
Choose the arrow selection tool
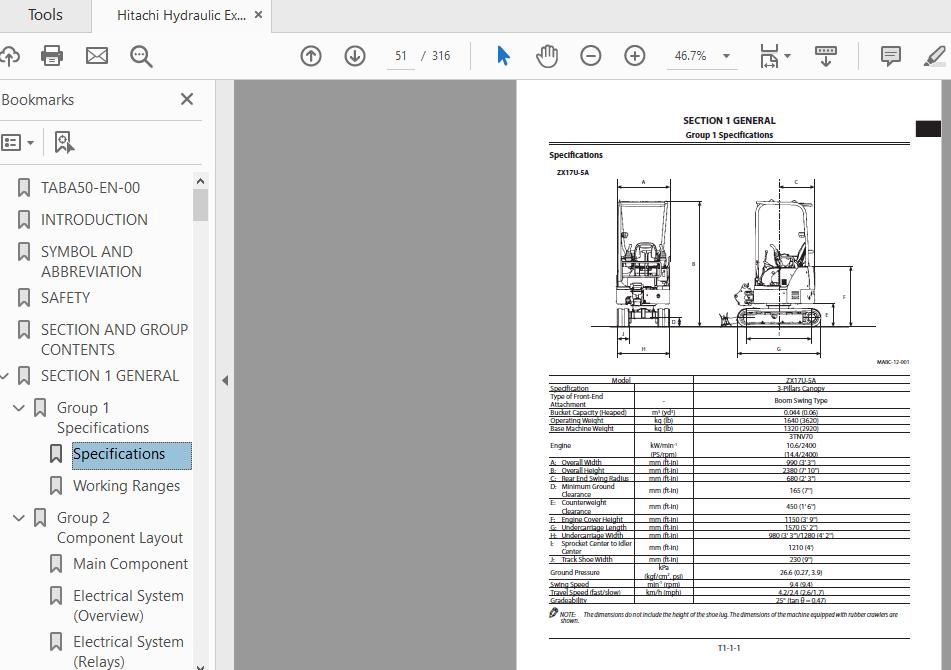pyautogui.click(x=503, y=56)
